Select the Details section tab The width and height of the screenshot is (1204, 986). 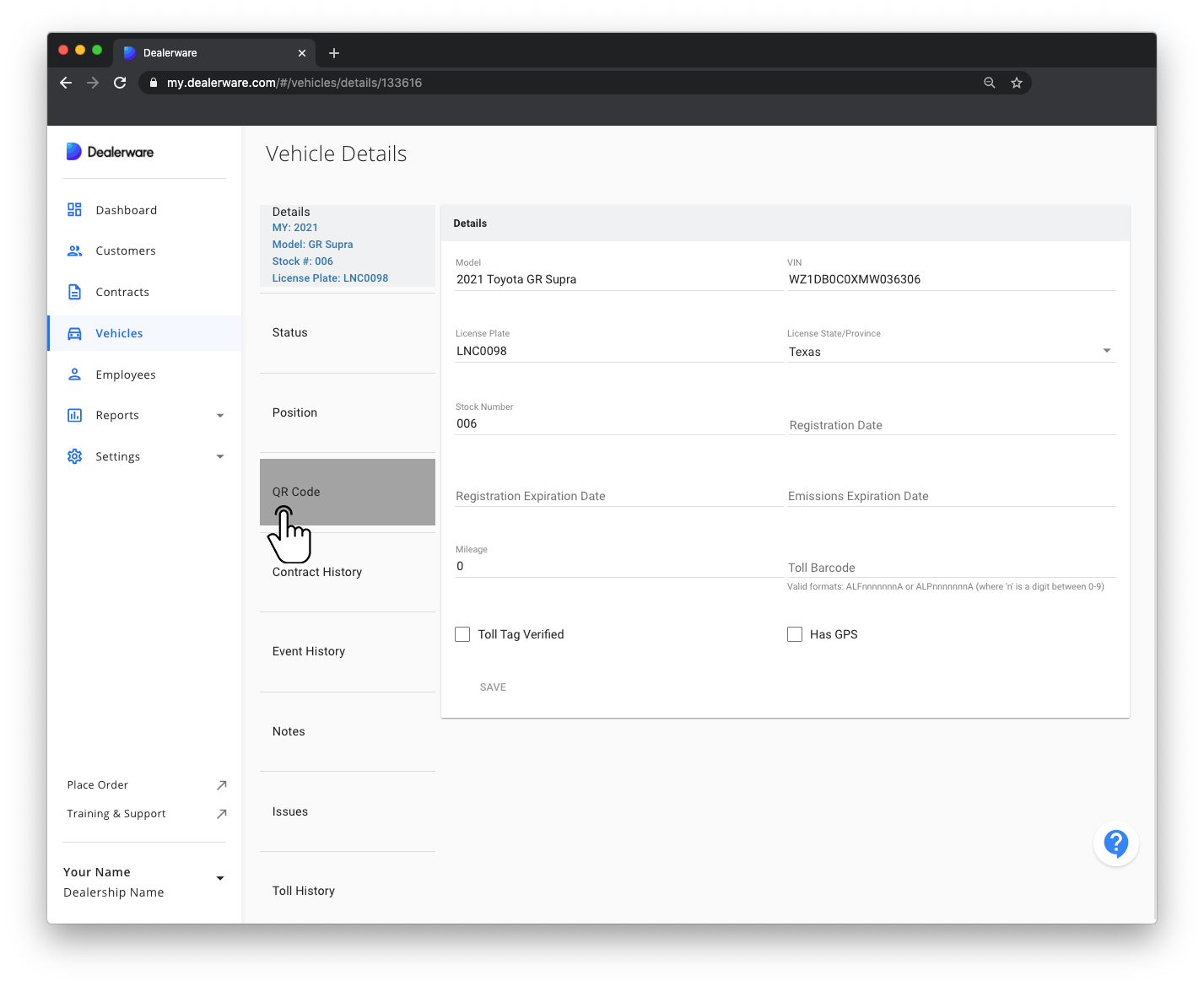click(348, 245)
